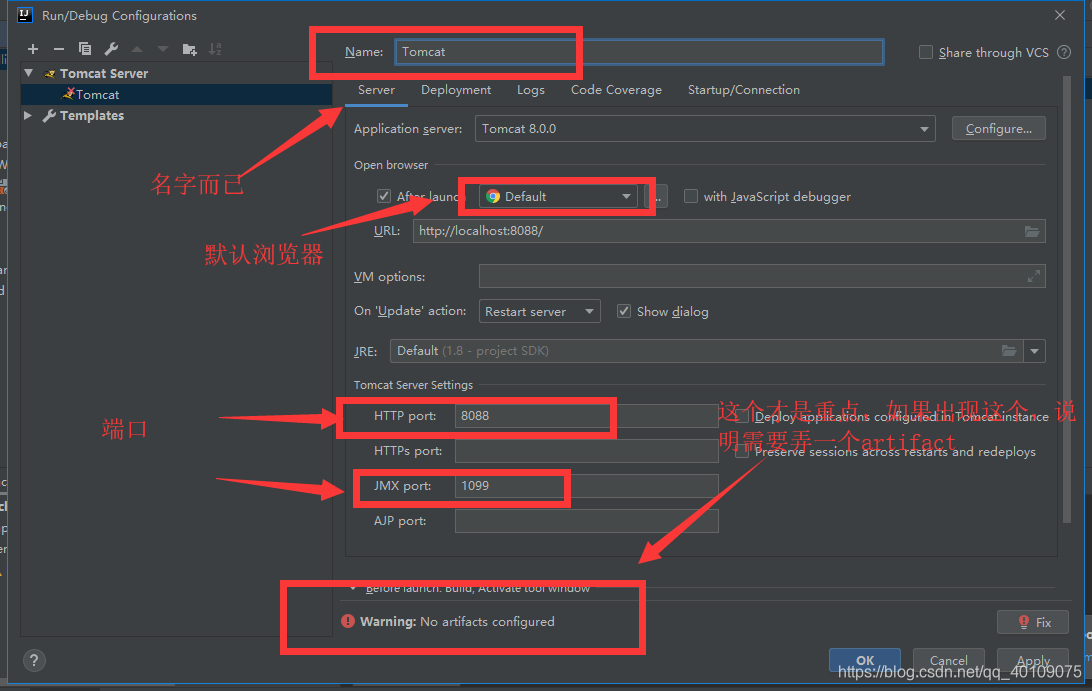Switch to the Logs tab
The height and width of the screenshot is (691, 1092).
click(x=531, y=90)
